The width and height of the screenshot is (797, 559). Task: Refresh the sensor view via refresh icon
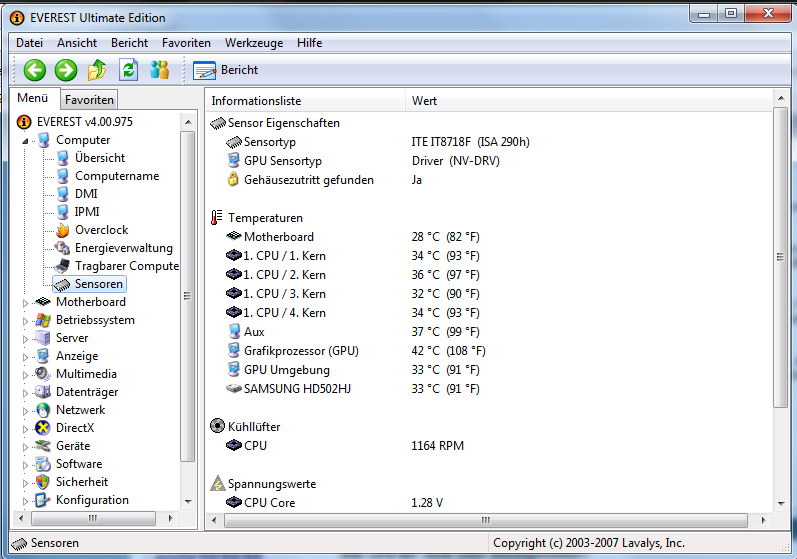129,70
